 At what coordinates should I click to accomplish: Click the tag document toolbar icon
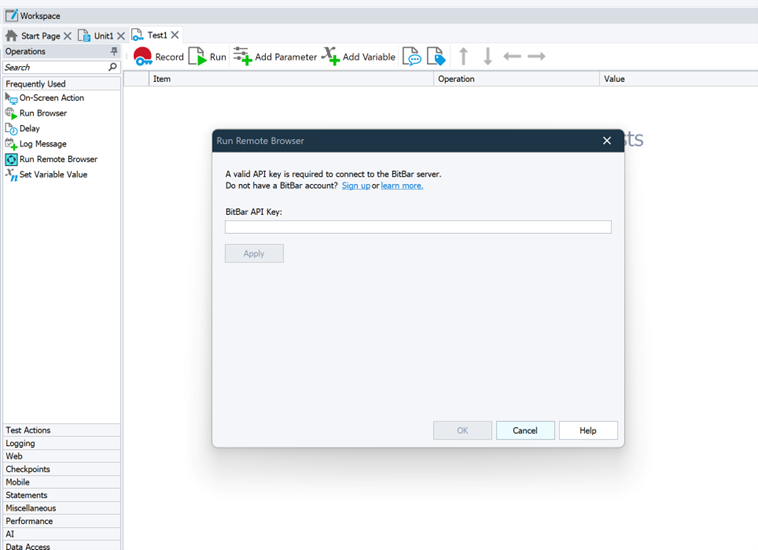point(436,56)
